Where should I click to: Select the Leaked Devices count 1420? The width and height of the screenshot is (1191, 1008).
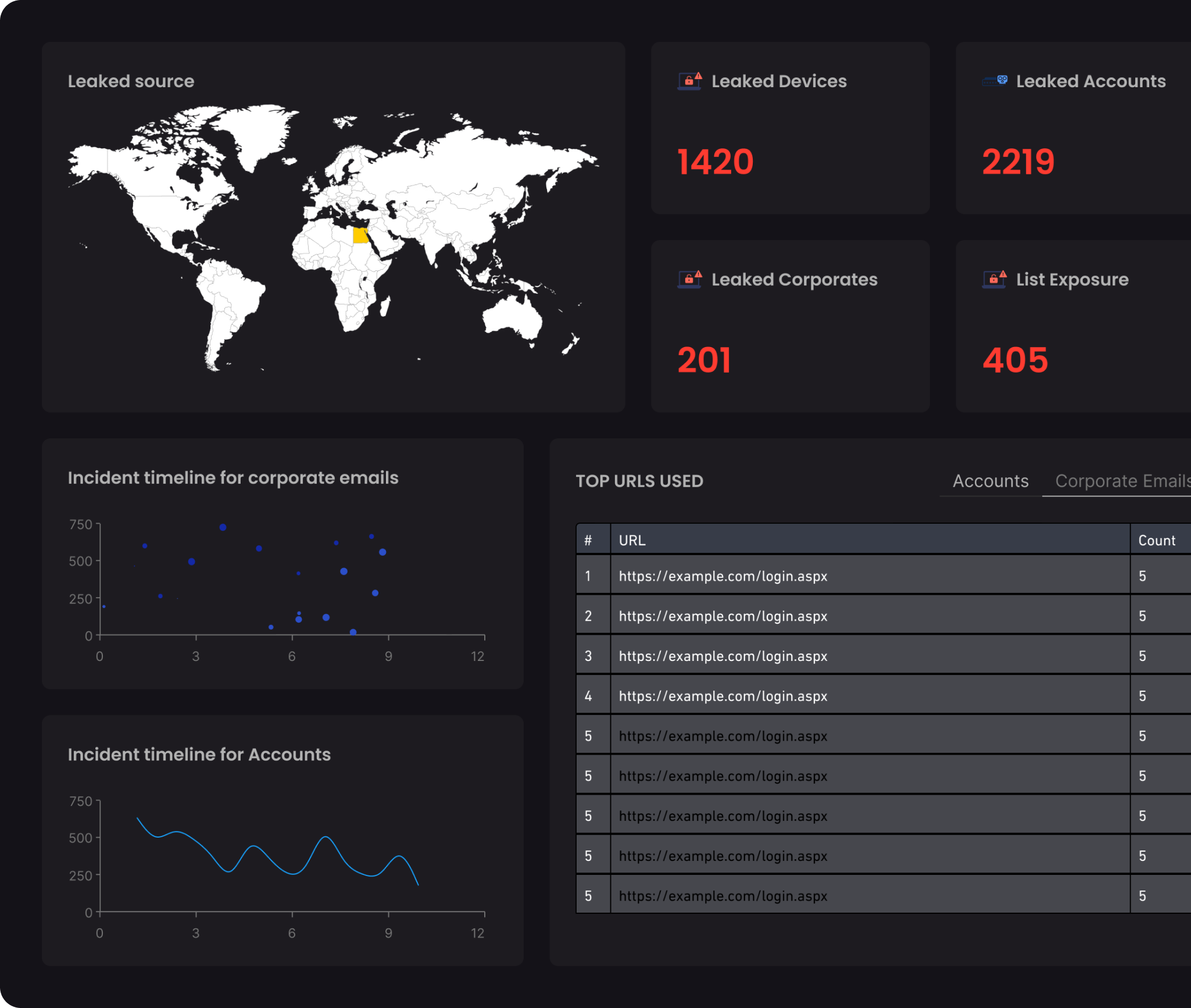pos(716,162)
